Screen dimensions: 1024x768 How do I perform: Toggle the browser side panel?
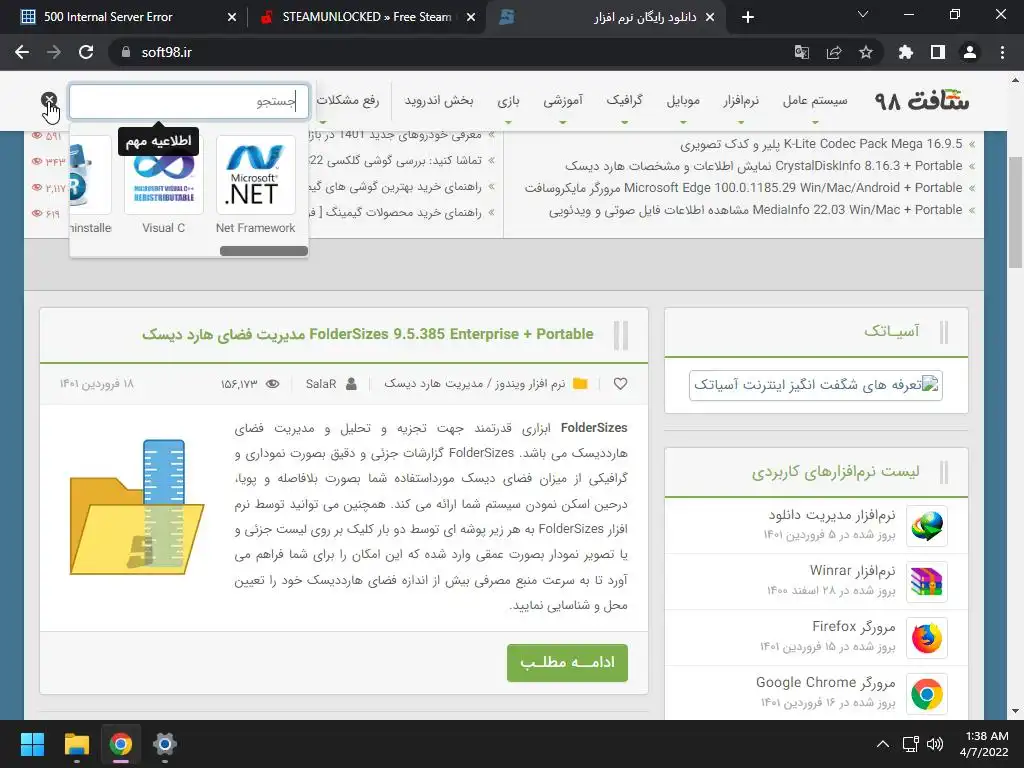point(938,52)
